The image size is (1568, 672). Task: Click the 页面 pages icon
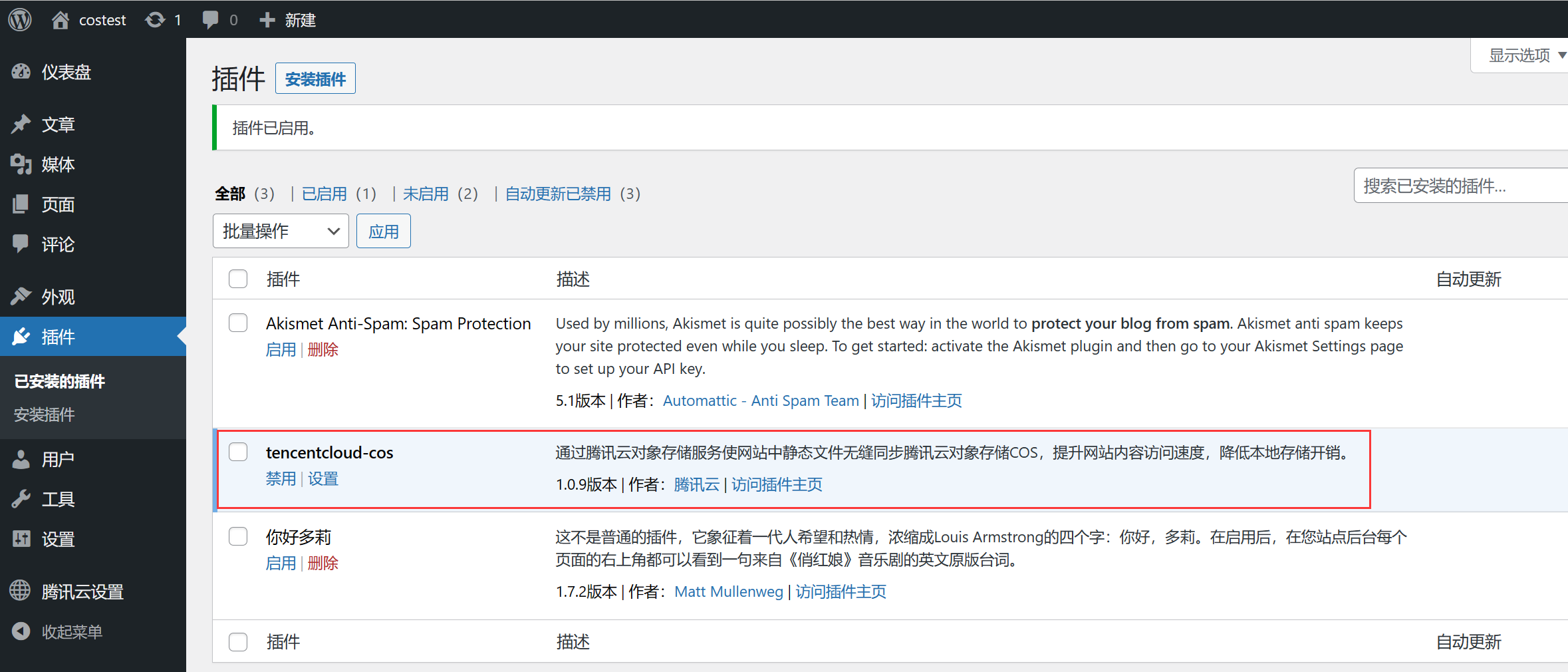(21, 204)
